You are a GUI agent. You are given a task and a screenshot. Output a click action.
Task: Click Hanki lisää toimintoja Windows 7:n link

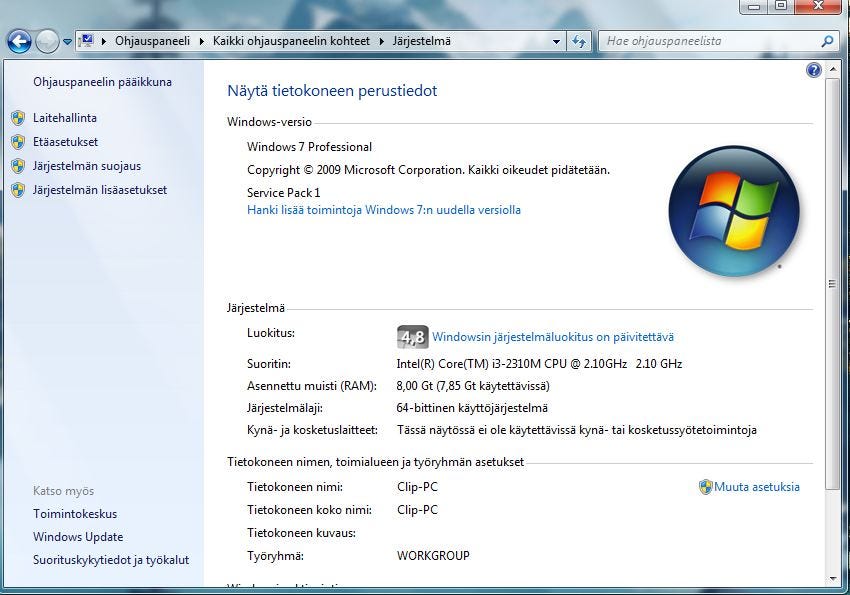(x=384, y=210)
